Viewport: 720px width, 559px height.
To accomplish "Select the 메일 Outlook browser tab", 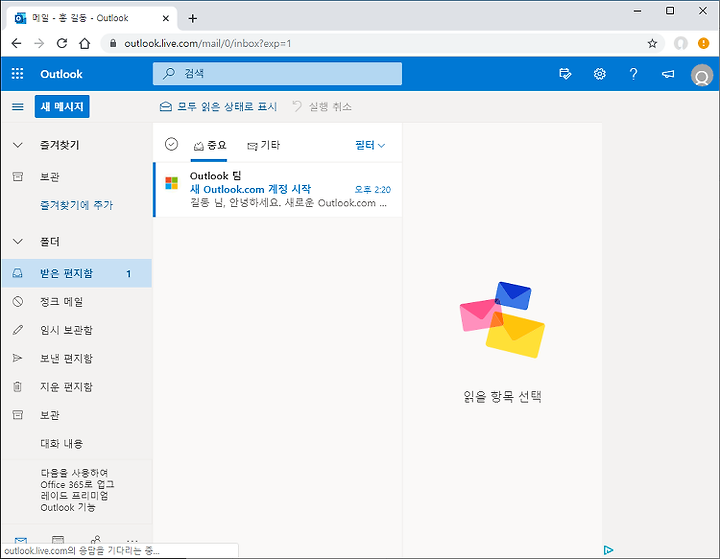I will pyautogui.click(x=92, y=18).
